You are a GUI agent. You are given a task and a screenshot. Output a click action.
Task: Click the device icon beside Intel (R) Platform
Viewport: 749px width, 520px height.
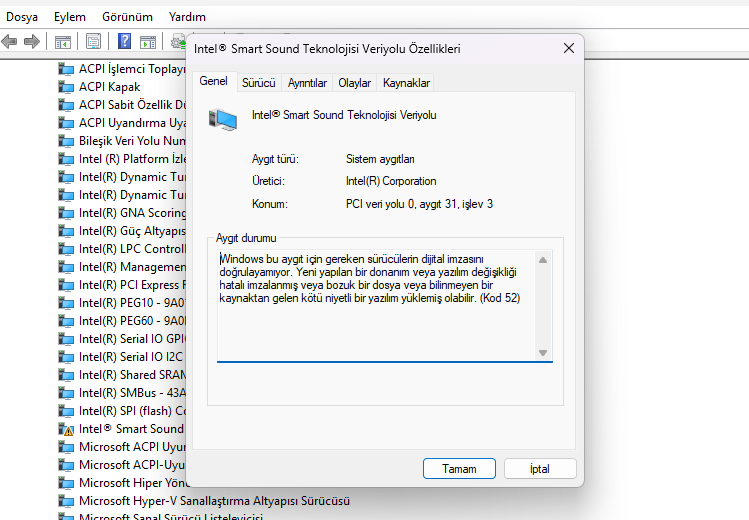(x=66, y=159)
